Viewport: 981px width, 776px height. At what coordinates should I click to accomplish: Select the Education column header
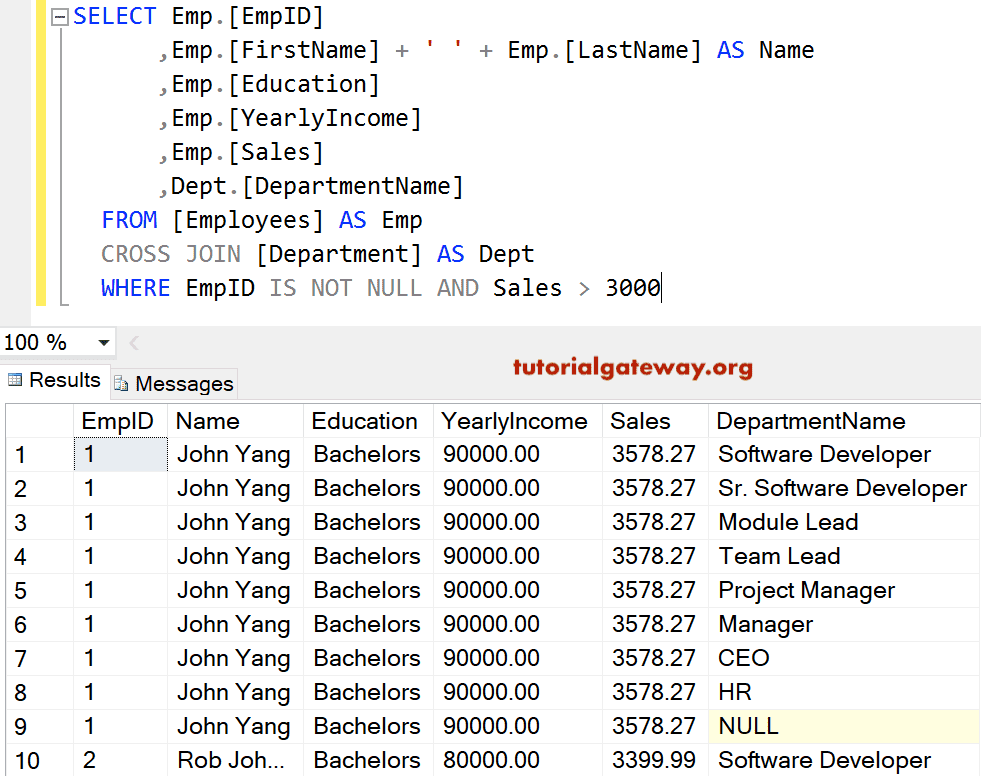tap(367, 421)
